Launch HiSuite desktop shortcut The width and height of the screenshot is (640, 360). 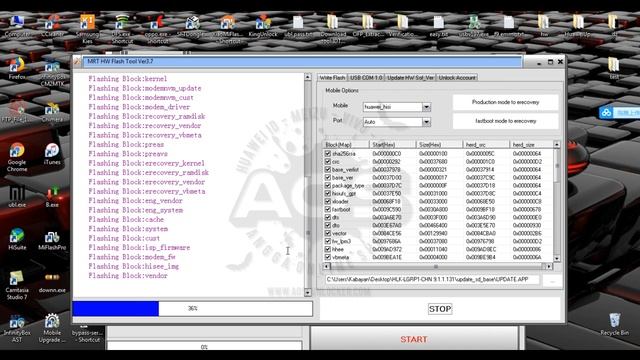coord(17,239)
